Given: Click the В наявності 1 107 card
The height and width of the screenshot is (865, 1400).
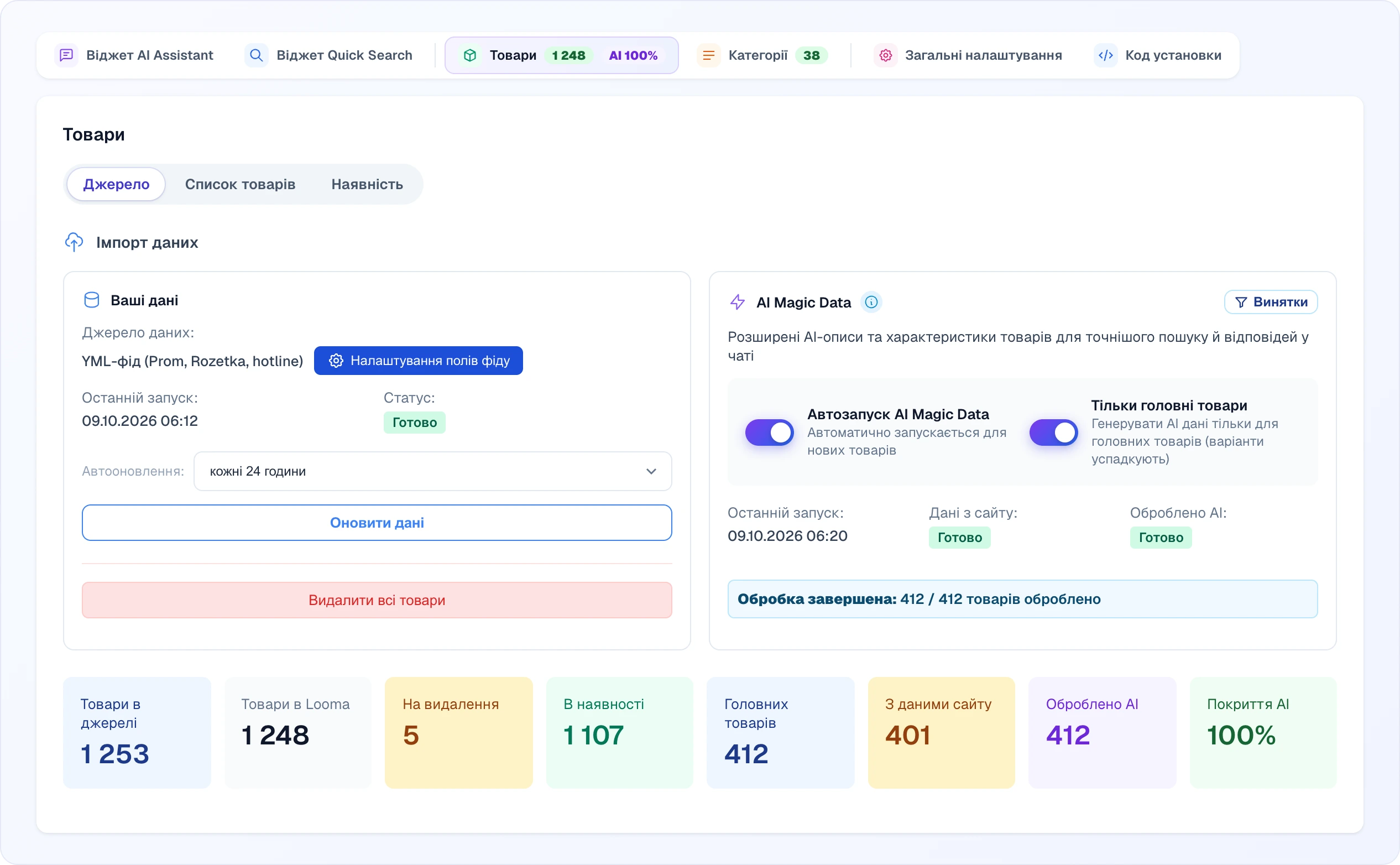Looking at the screenshot, I should pyautogui.click(x=619, y=733).
